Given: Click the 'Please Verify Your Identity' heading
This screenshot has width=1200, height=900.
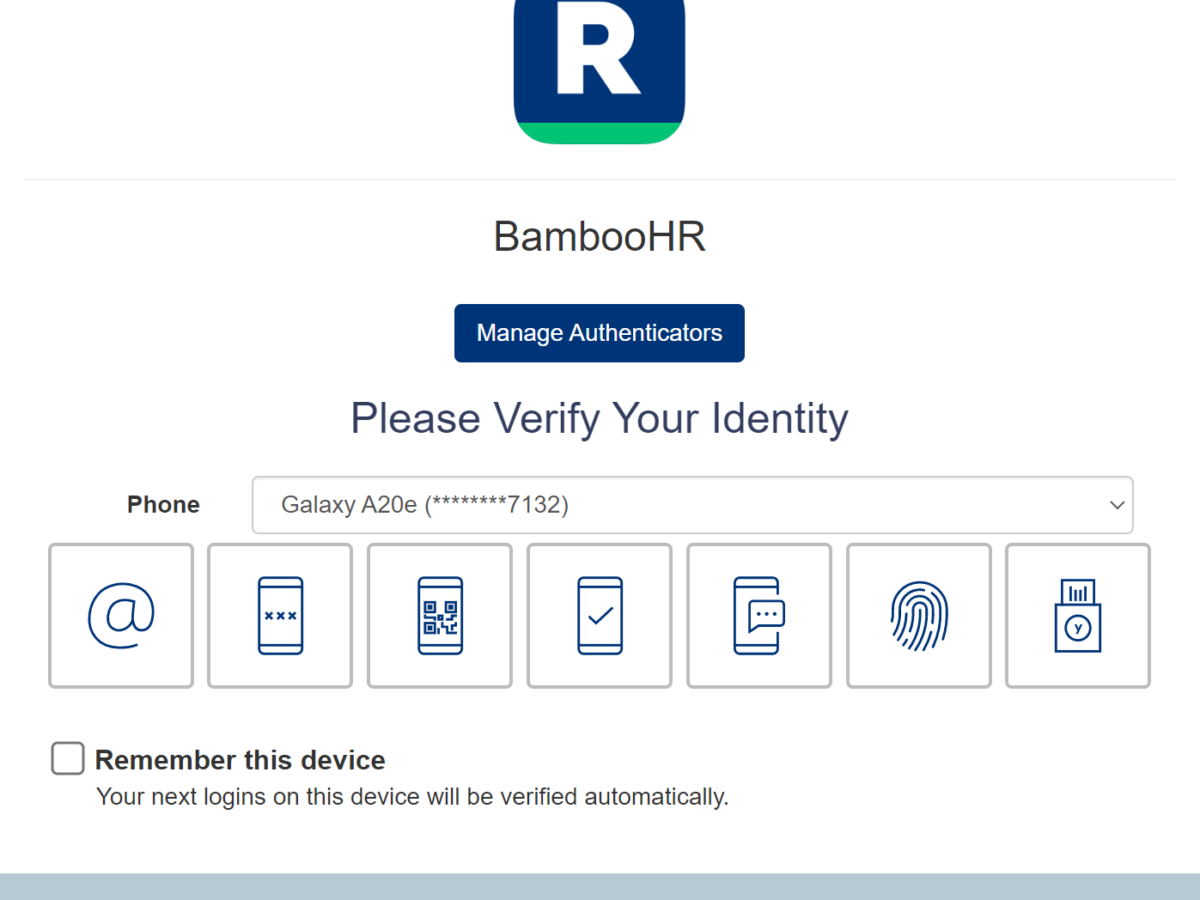Looking at the screenshot, I should 599,418.
